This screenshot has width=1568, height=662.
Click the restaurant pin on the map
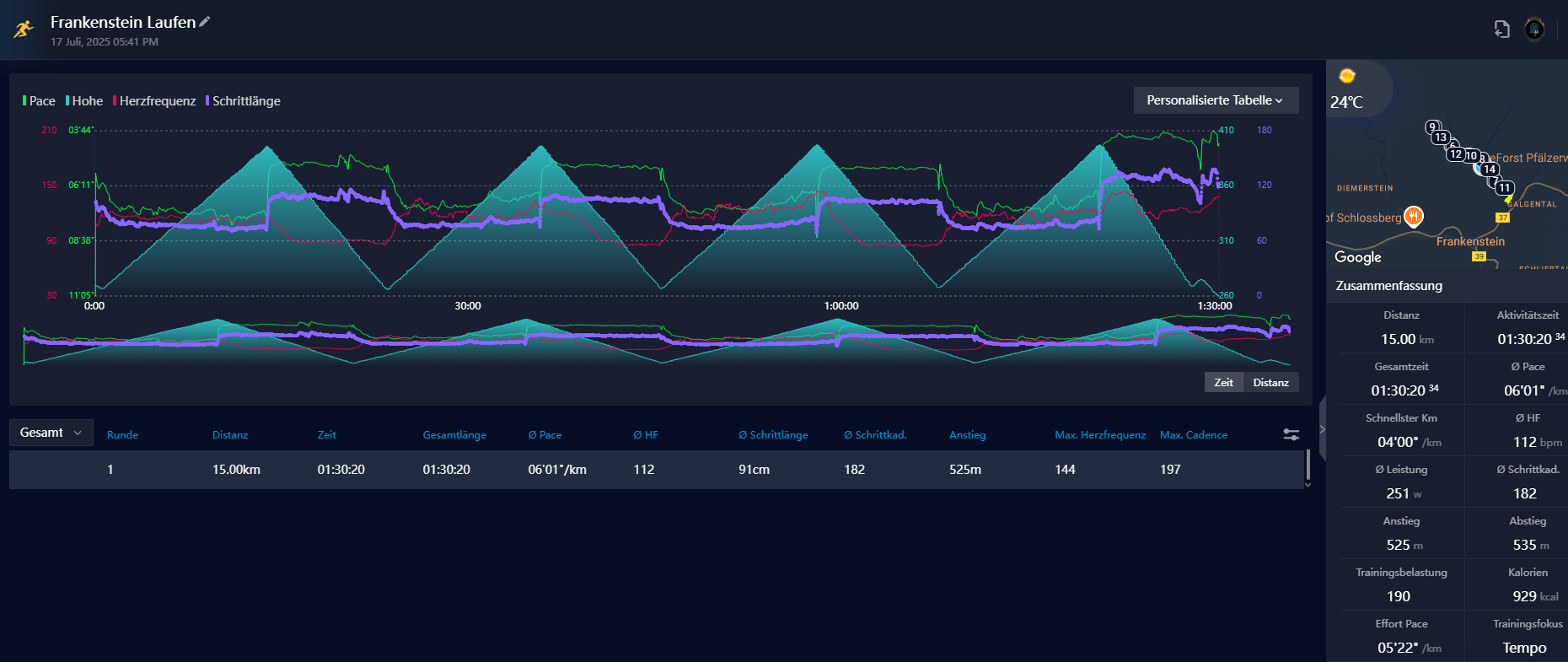(1414, 216)
